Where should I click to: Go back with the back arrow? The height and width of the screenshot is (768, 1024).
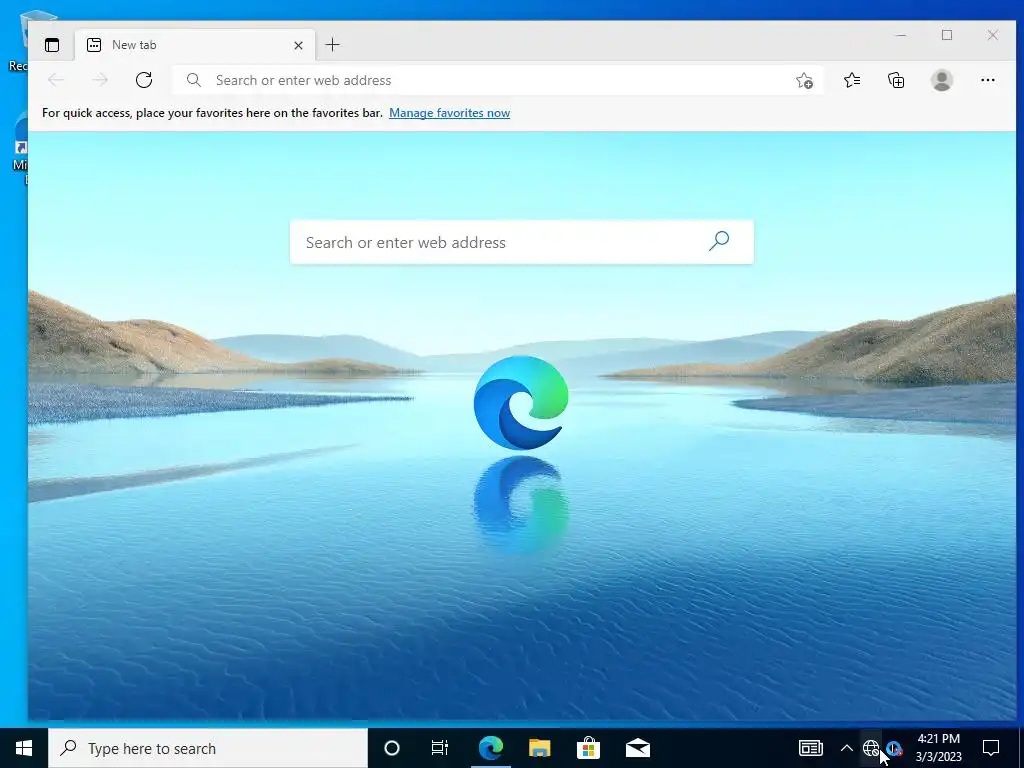56,80
